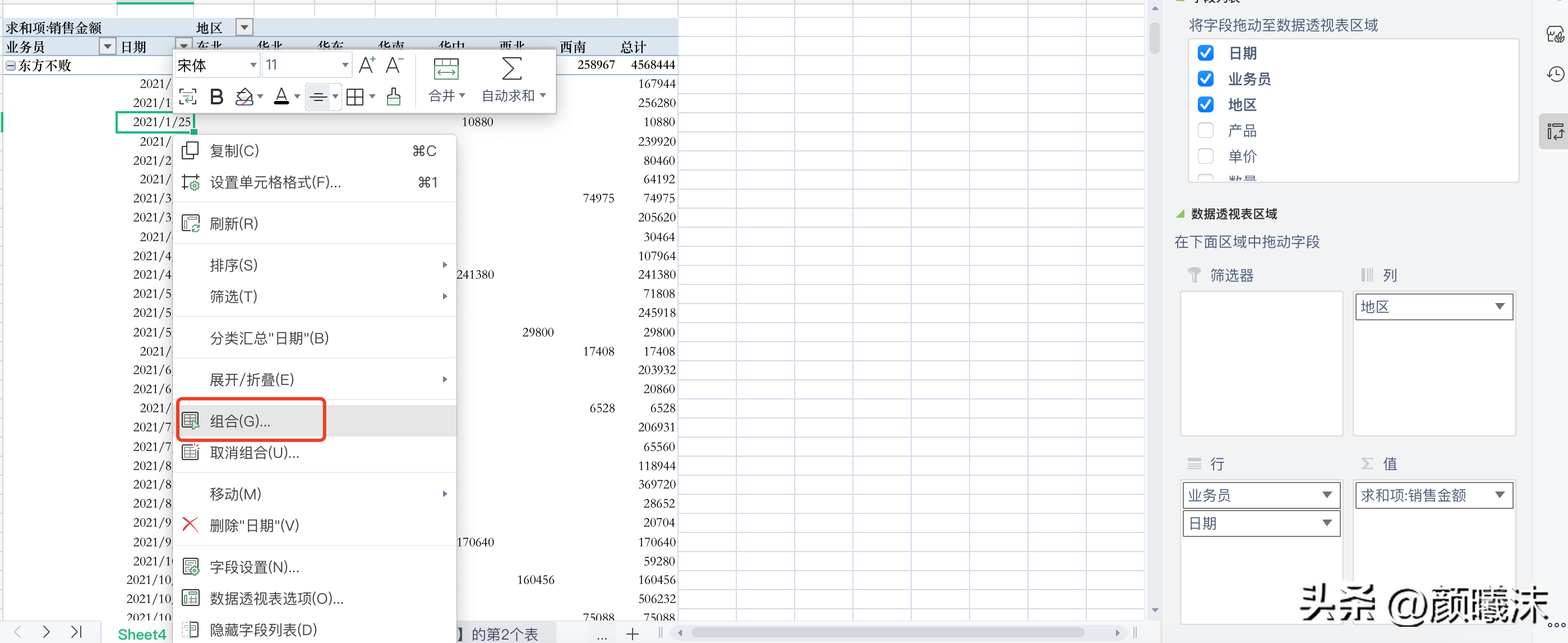The image size is (1568, 643).
Task: Click the 数据透视表选项(O)... menu icon
Action: [191, 598]
